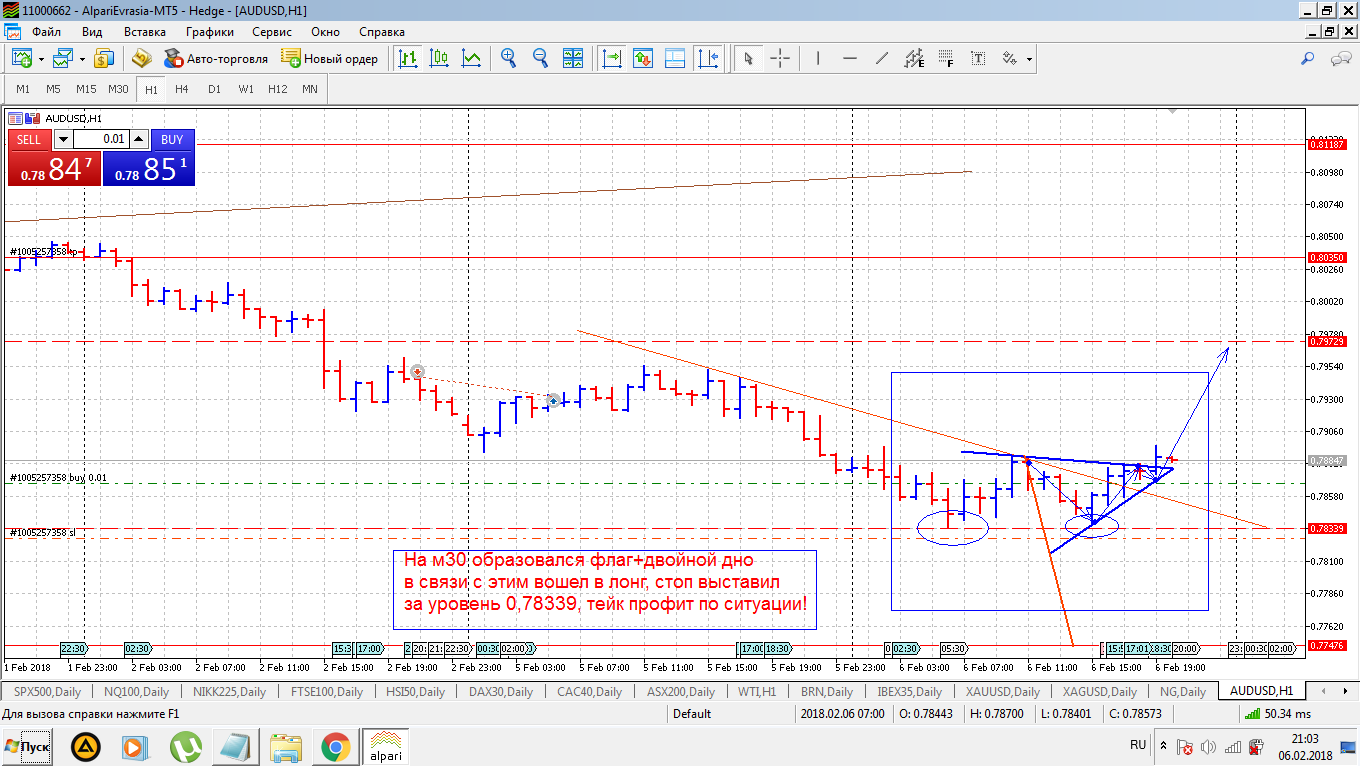Screen dimensions: 1360x766
Task: Switch to H4 timeframe
Action: point(182,89)
